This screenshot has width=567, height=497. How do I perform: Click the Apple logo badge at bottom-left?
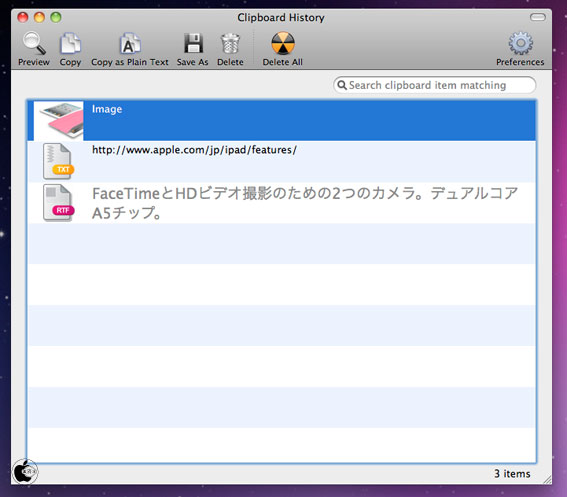pyautogui.click(x=25, y=472)
